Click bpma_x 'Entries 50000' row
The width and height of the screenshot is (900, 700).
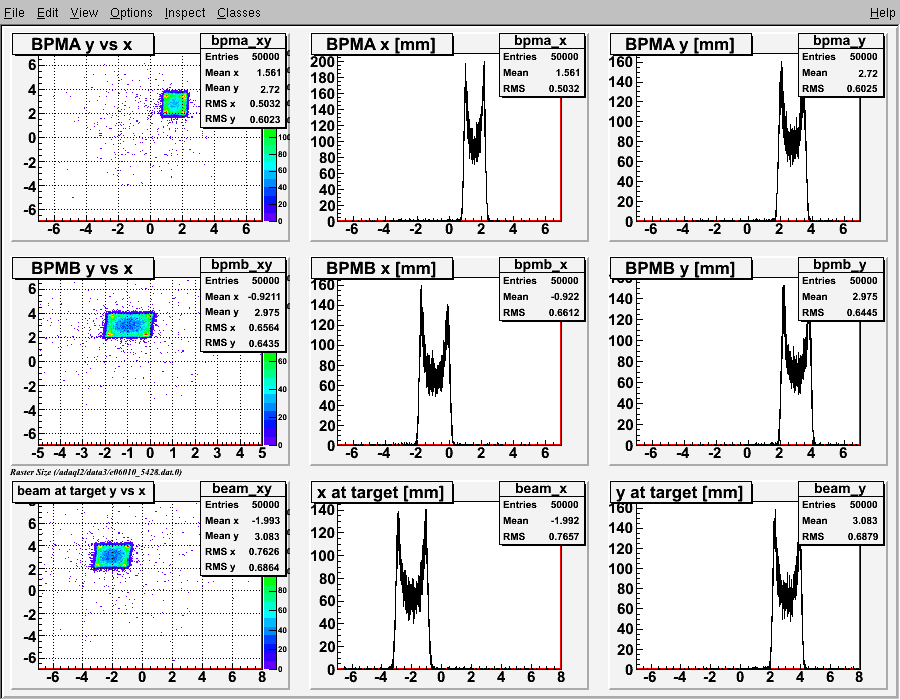pyautogui.click(x=542, y=57)
